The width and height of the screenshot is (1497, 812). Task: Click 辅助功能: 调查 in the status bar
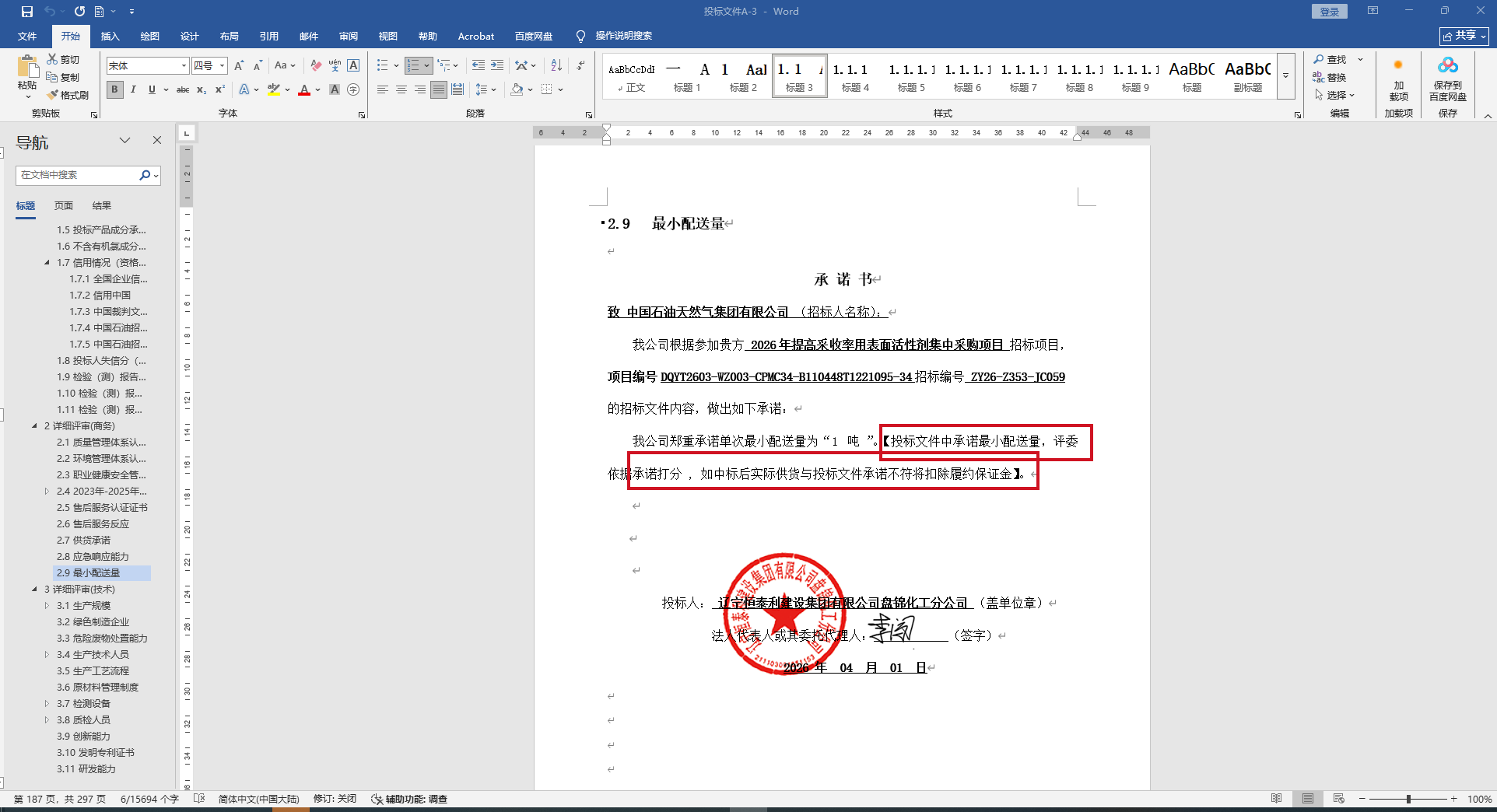(409, 799)
